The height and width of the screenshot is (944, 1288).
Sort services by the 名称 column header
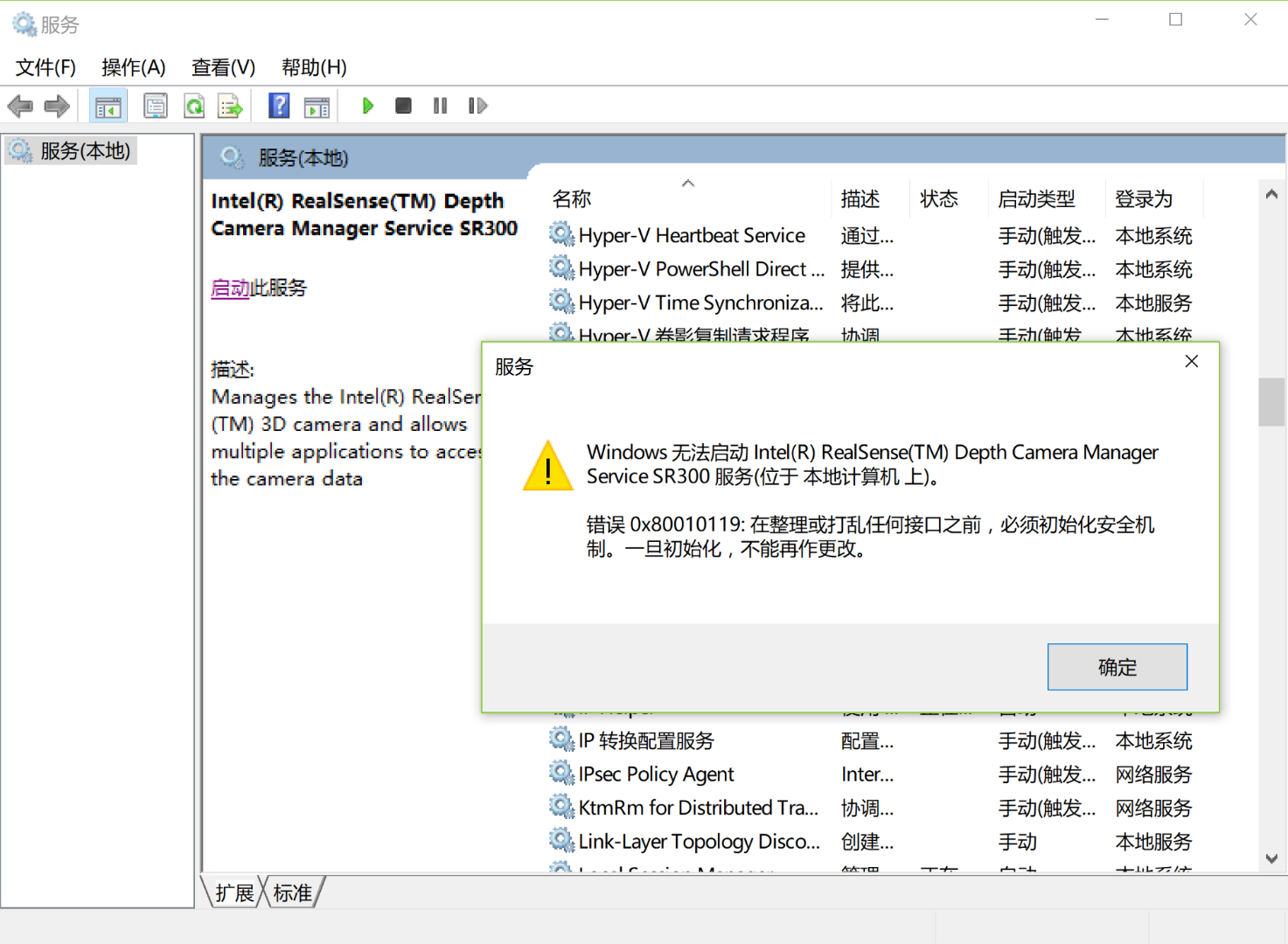click(x=572, y=199)
